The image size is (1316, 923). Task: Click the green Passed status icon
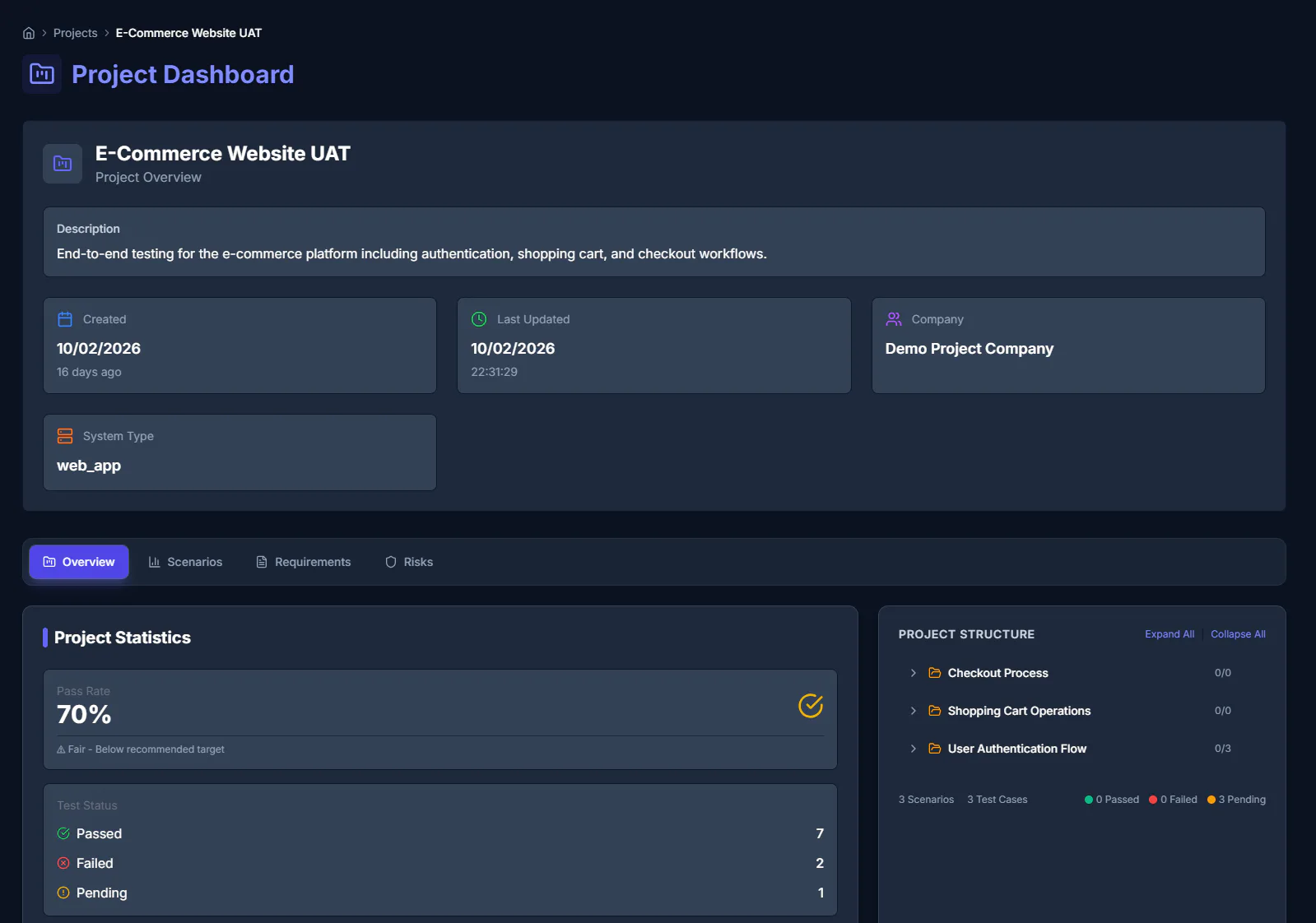(63, 833)
